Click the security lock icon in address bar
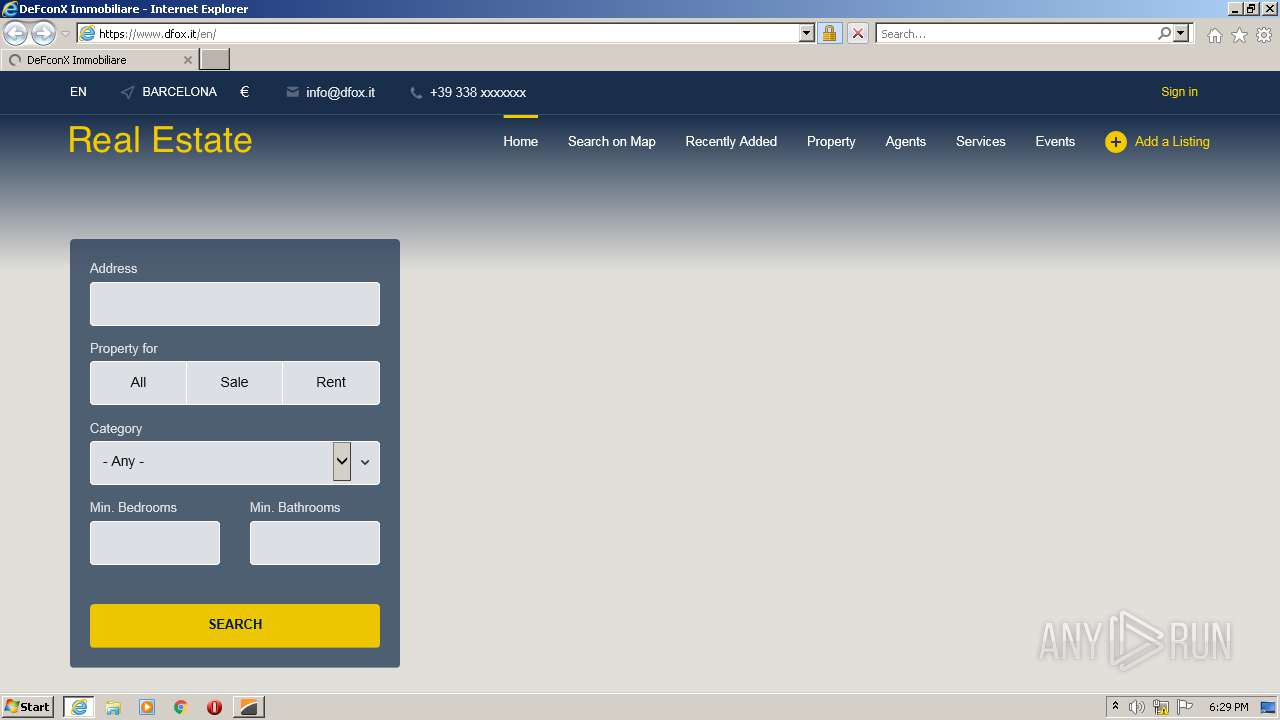 (829, 33)
